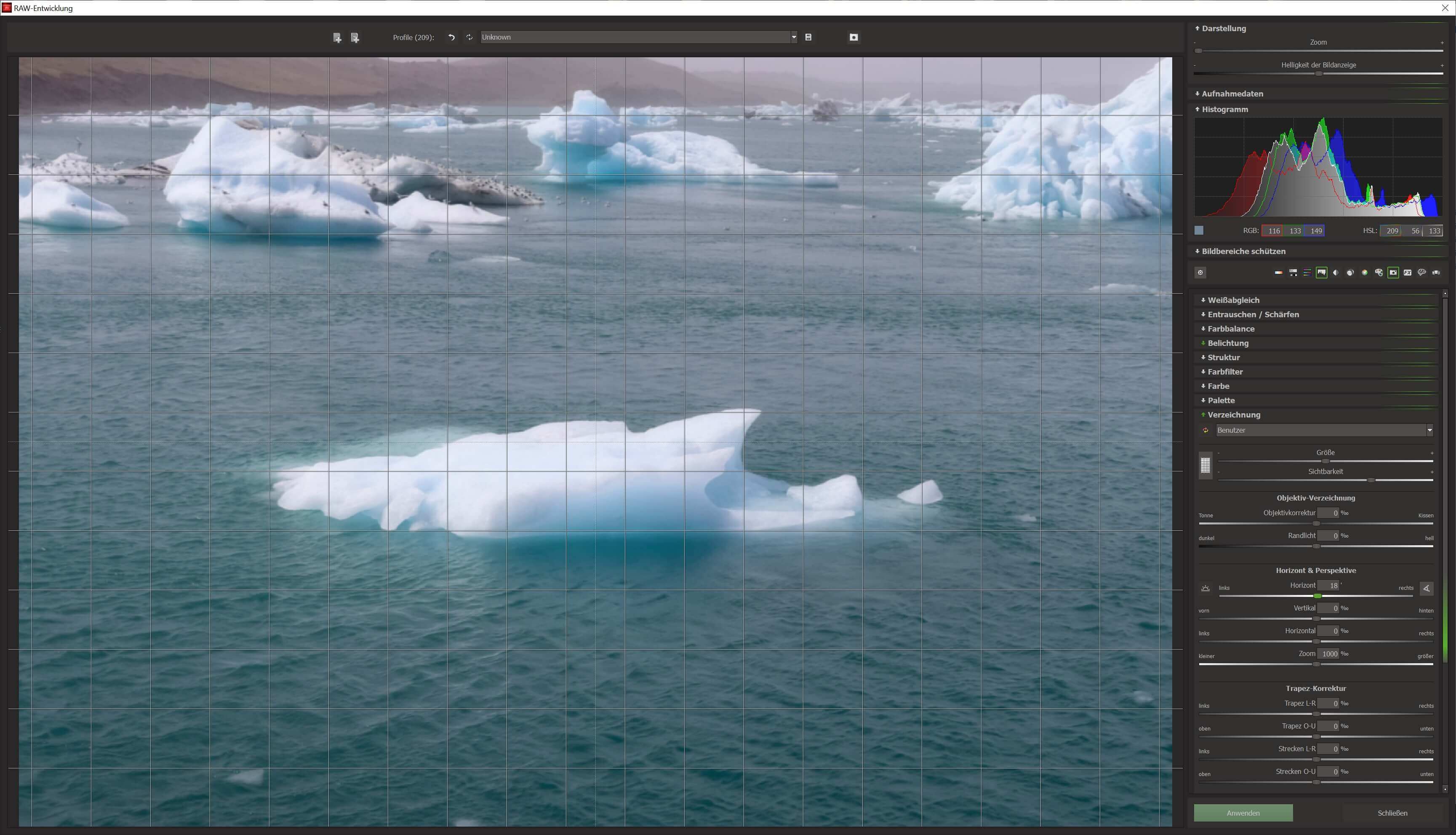1456x835 pixels.
Task: Click the camera snapshot icon in the top toolbar
Action: click(853, 37)
